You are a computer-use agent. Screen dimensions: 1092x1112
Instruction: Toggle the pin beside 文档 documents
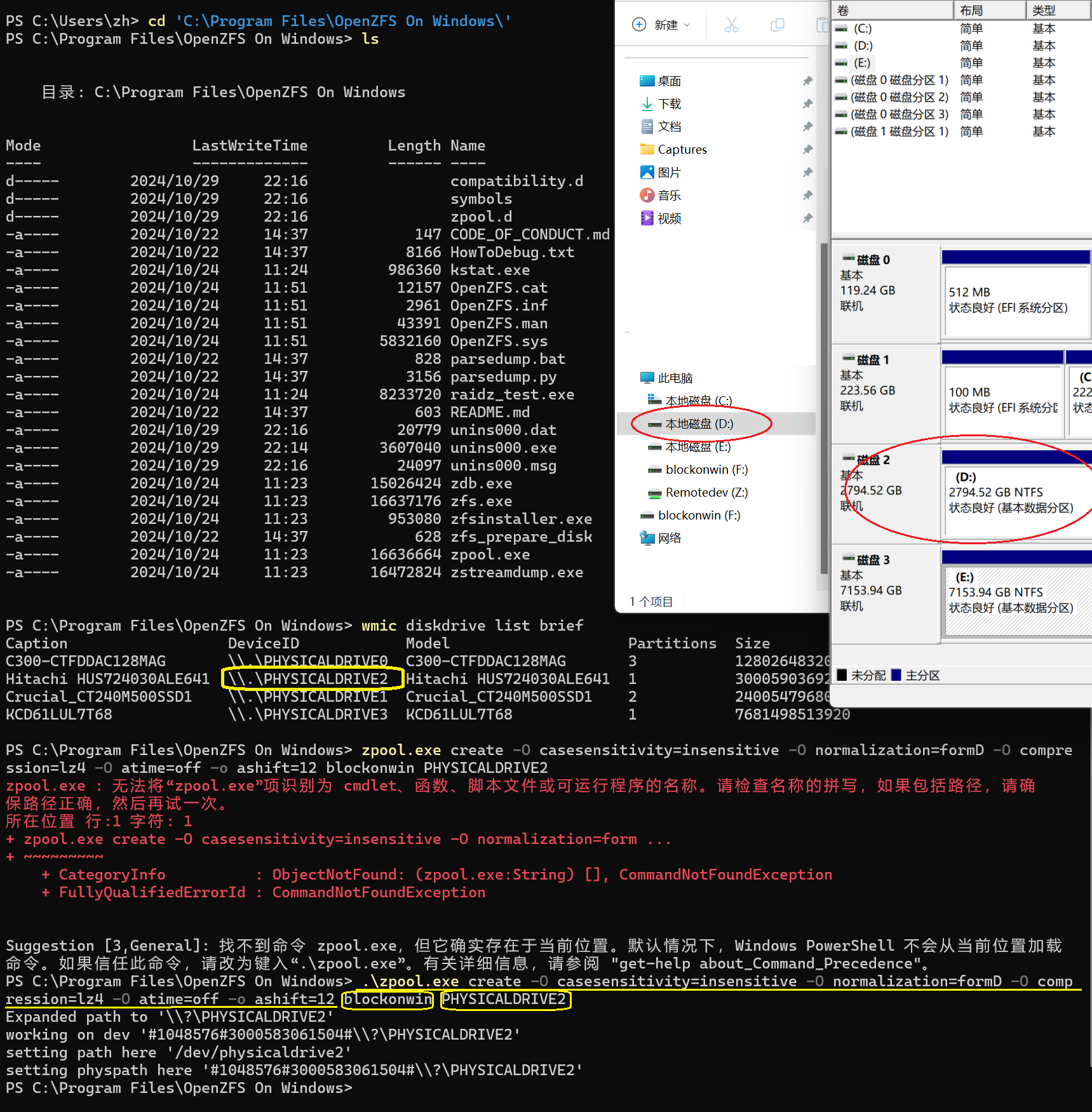tap(807, 126)
